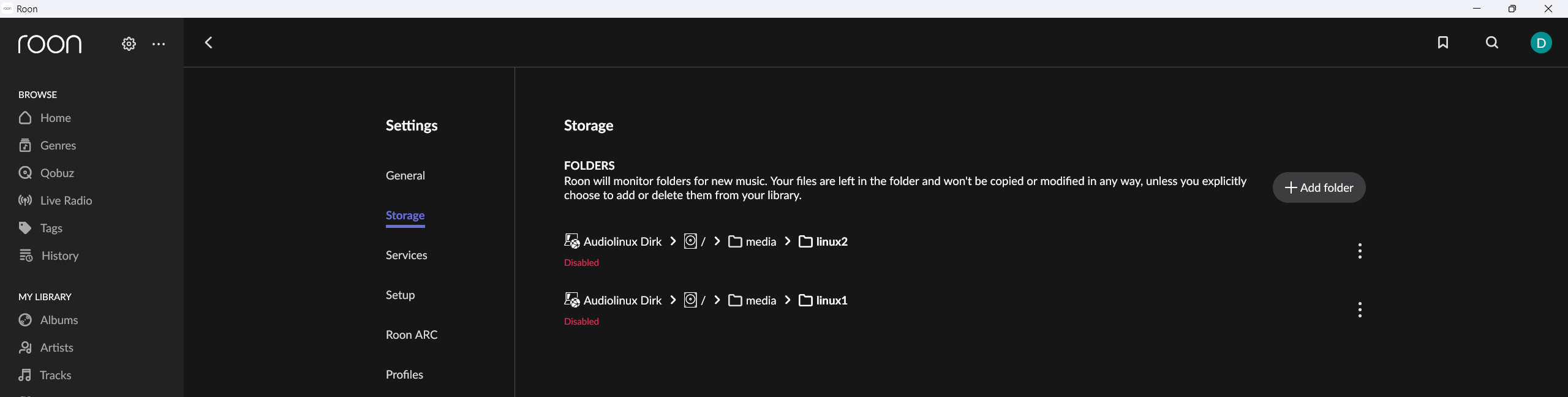Open the three-dot menu beside the Roon logo
The image size is (1568, 397).
click(x=159, y=44)
